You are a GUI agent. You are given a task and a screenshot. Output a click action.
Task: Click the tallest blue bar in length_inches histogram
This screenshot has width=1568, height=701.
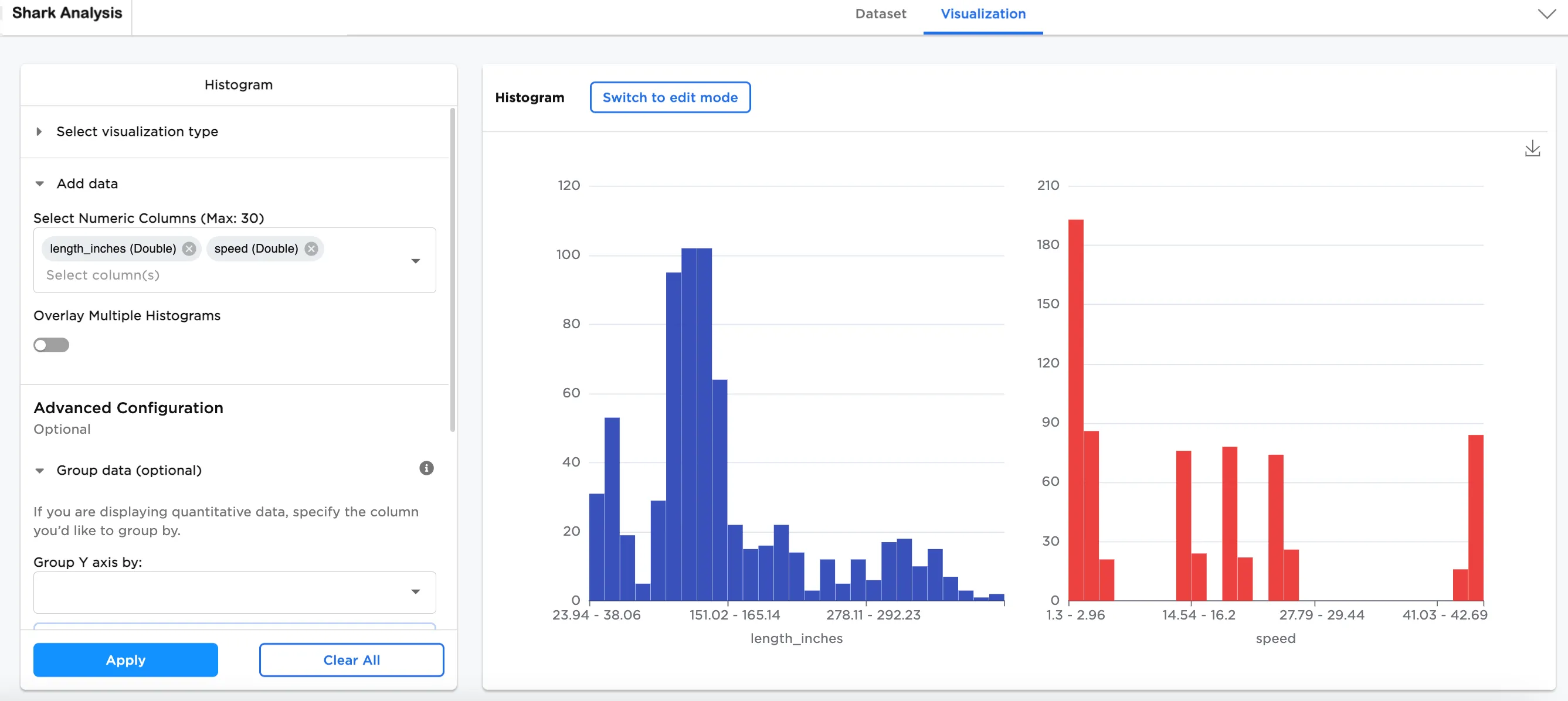point(688,426)
